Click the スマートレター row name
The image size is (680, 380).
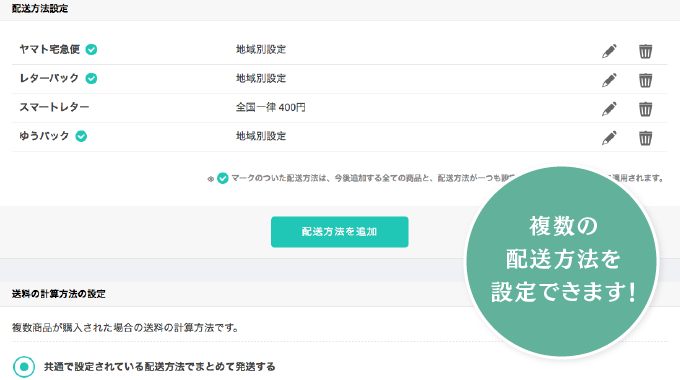pyautogui.click(x=54, y=107)
